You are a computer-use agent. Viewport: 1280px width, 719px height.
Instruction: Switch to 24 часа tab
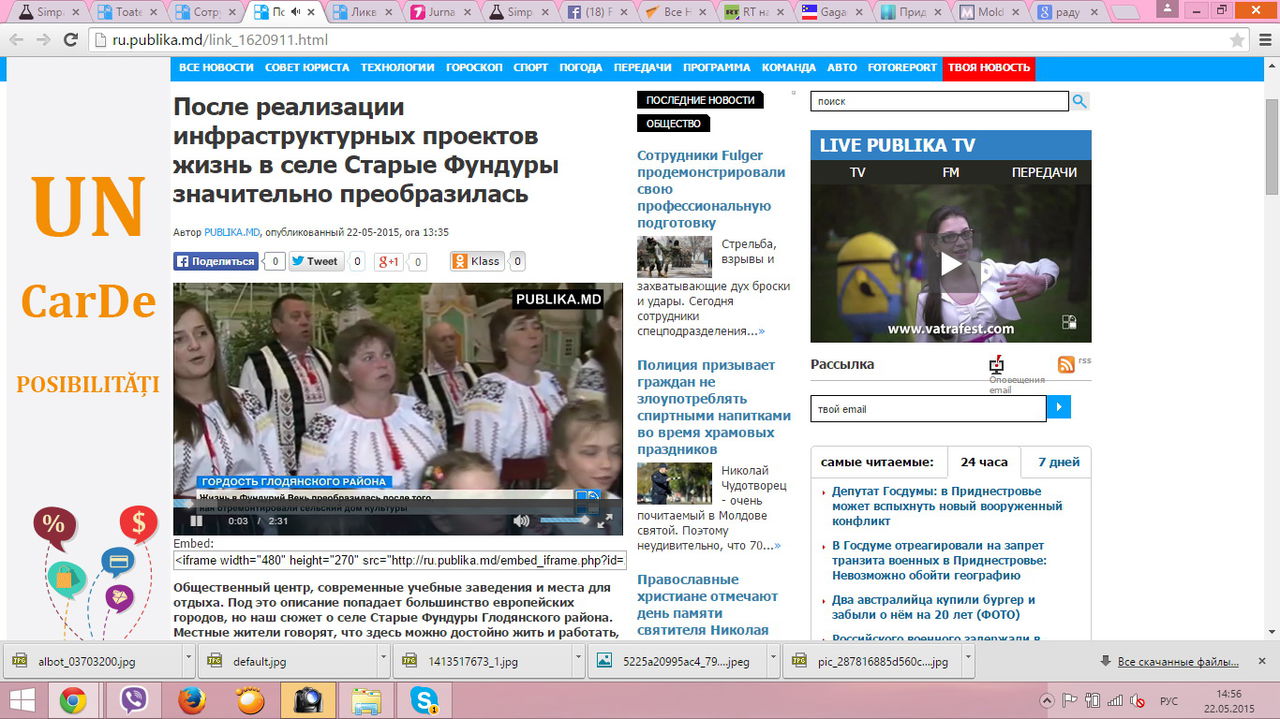(984, 462)
